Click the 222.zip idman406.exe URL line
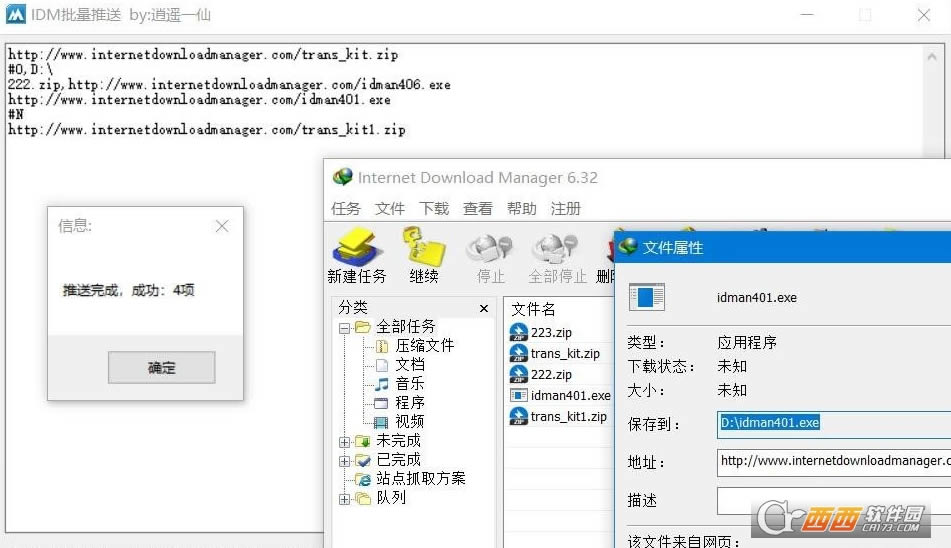This screenshot has width=951, height=548. [229, 84]
